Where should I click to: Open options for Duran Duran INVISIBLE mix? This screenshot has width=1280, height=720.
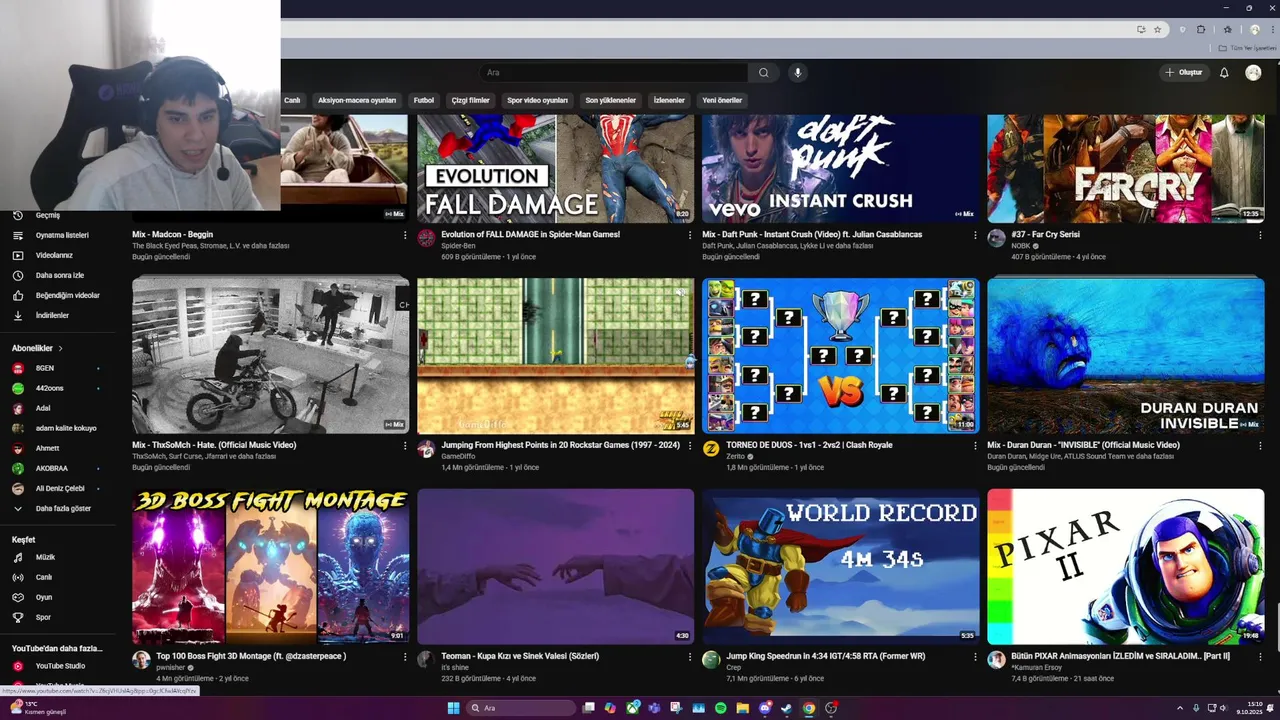1260,446
